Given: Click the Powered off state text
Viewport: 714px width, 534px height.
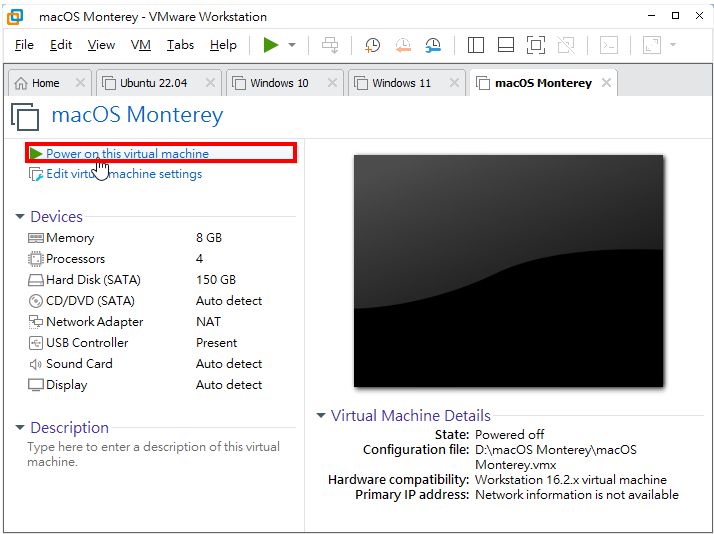Looking at the screenshot, I should pos(510,434).
